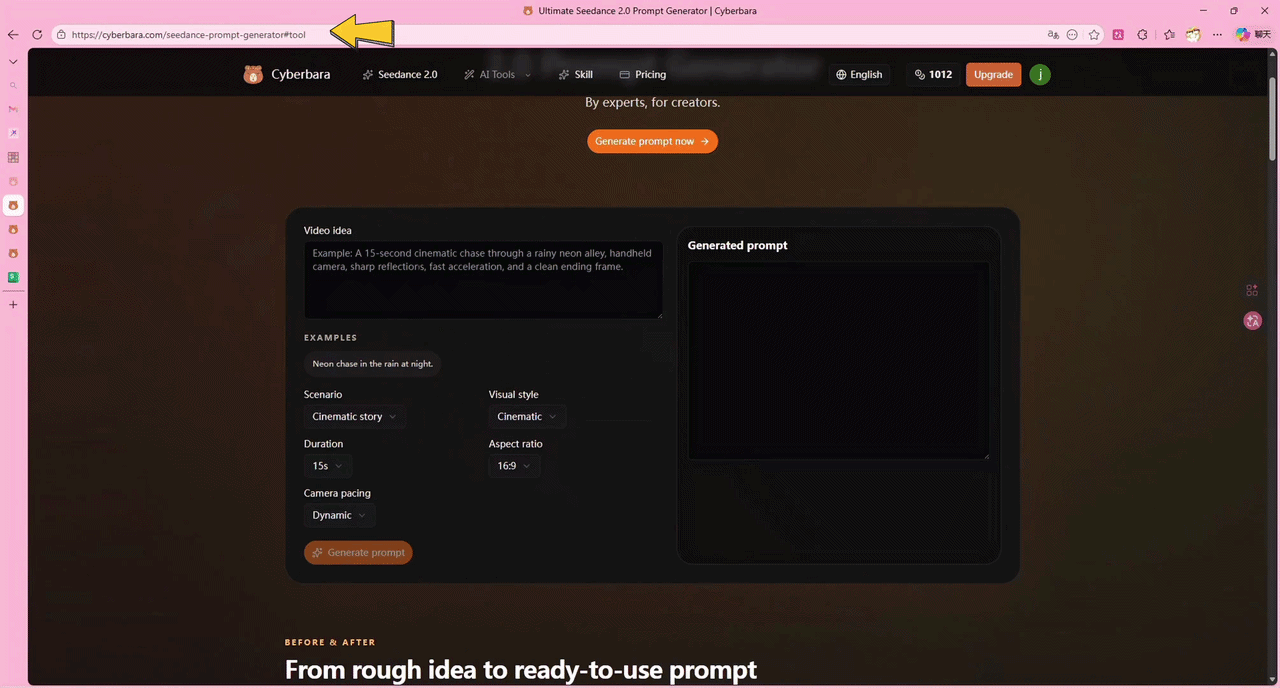Bookmark this page with the star icon

click(1094, 34)
